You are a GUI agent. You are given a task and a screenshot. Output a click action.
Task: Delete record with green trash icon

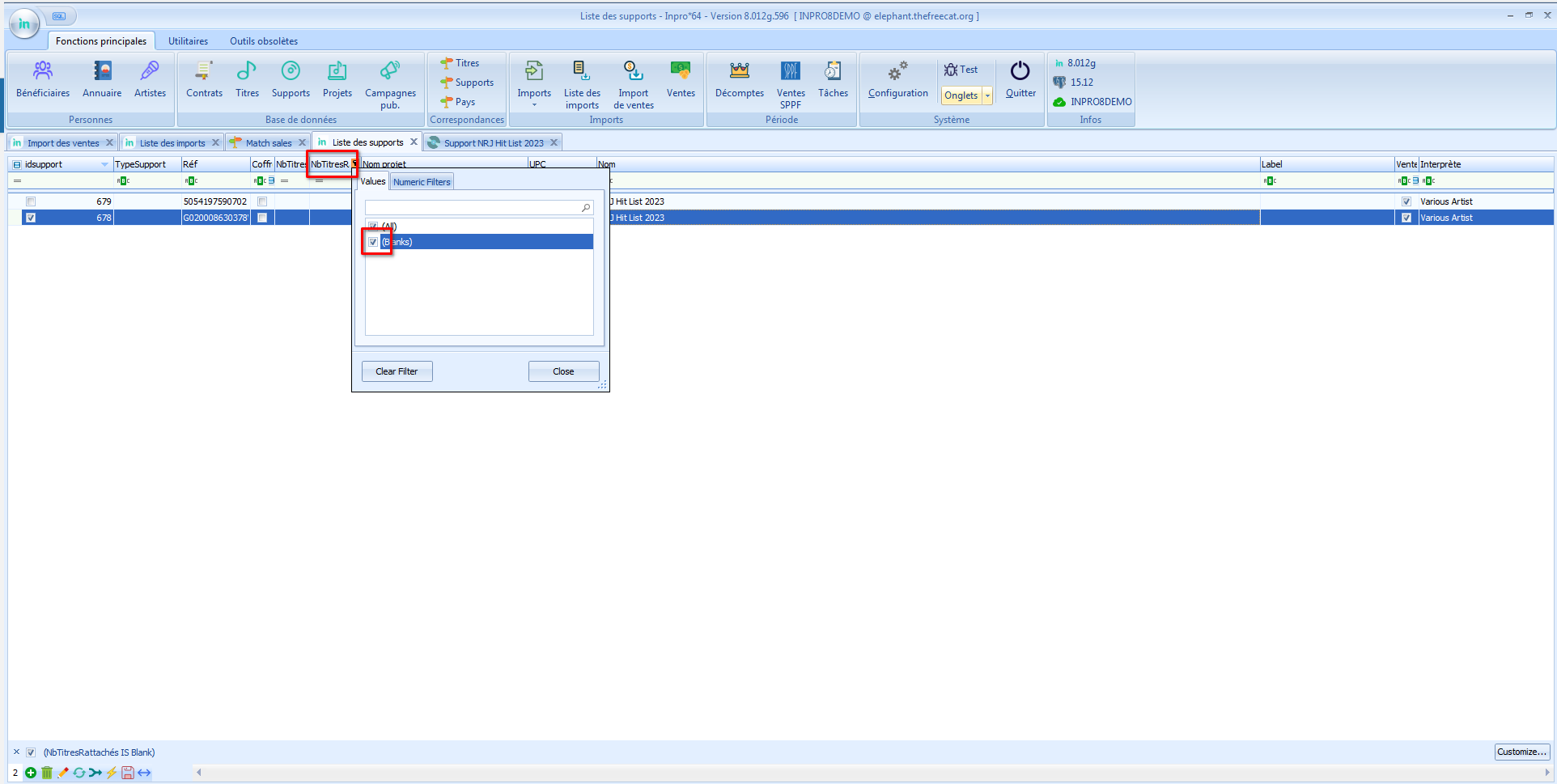pyautogui.click(x=47, y=773)
